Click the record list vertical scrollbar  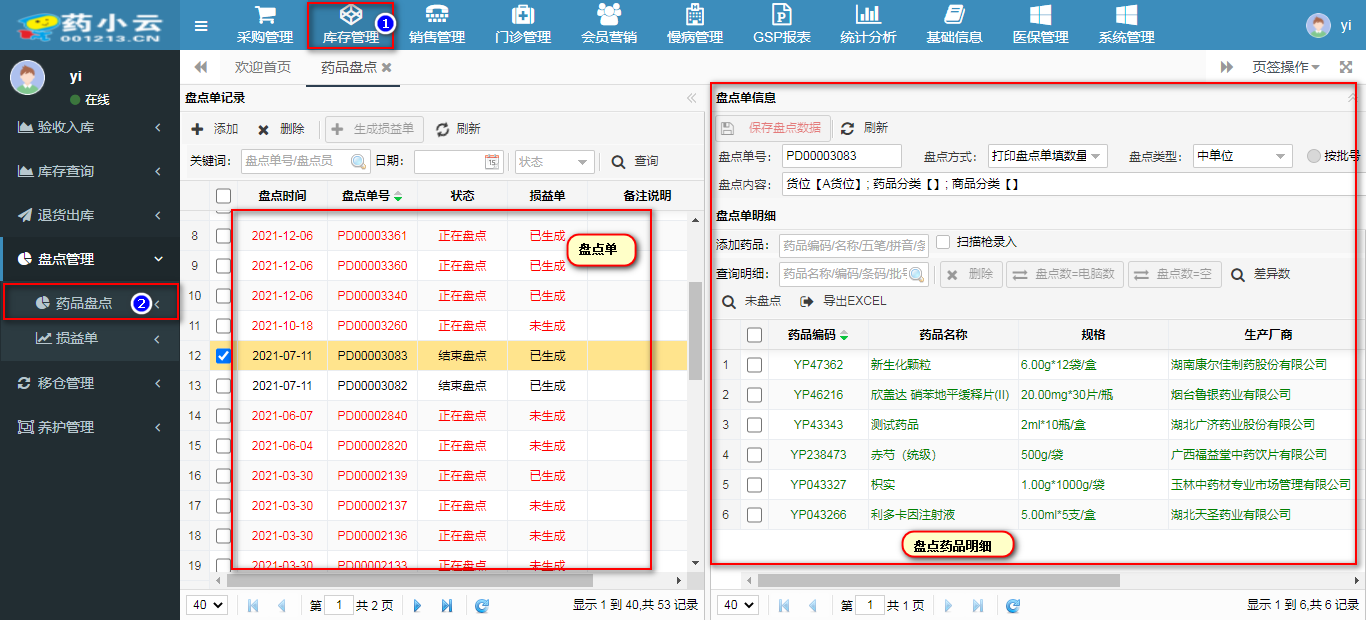coord(695,330)
